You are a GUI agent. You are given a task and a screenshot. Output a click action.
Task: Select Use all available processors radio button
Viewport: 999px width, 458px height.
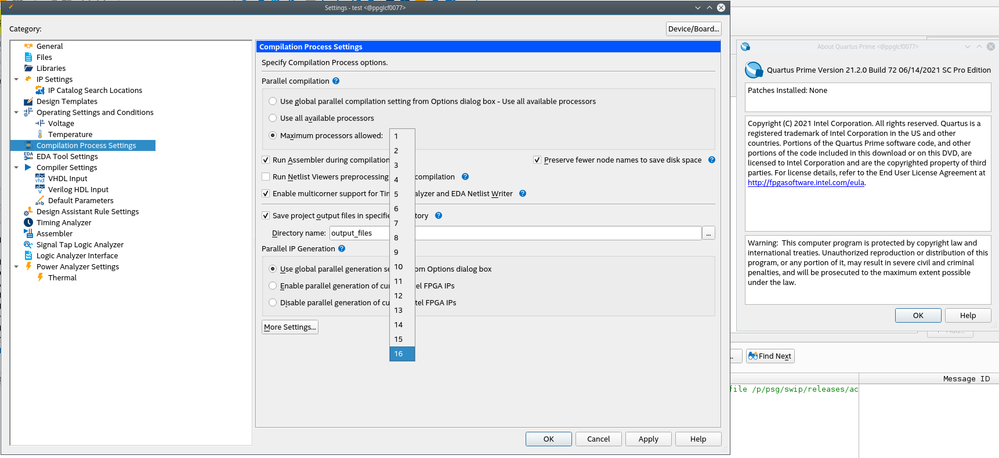coord(273,118)
